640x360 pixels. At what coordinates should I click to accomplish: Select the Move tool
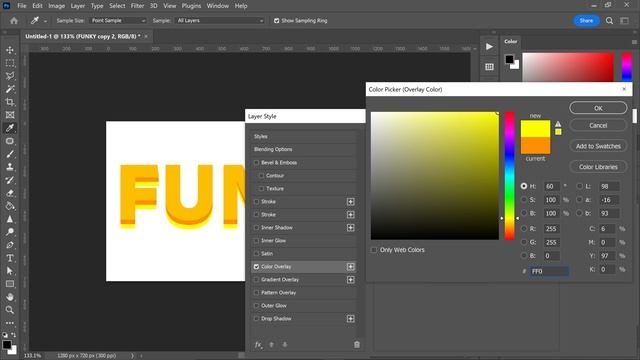click(10, 50)
